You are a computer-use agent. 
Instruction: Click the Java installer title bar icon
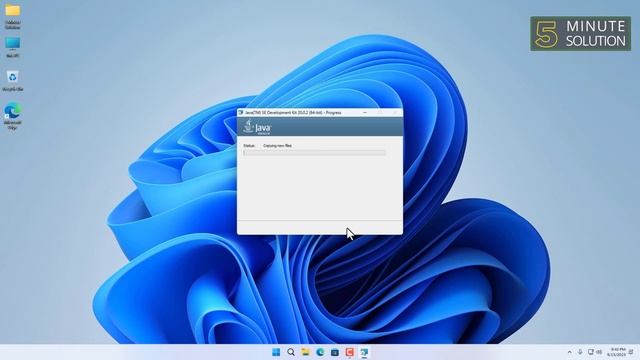click(241, 112)
